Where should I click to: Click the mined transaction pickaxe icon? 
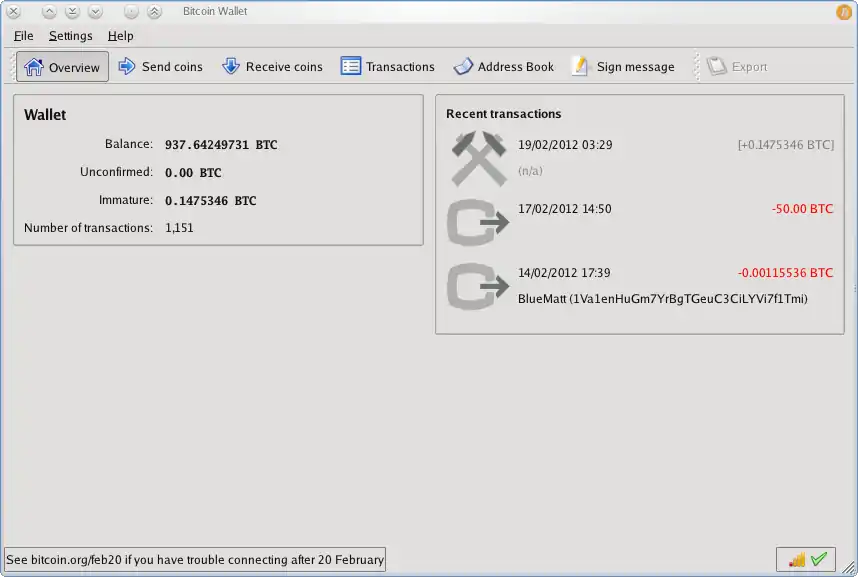coord(477,160)
